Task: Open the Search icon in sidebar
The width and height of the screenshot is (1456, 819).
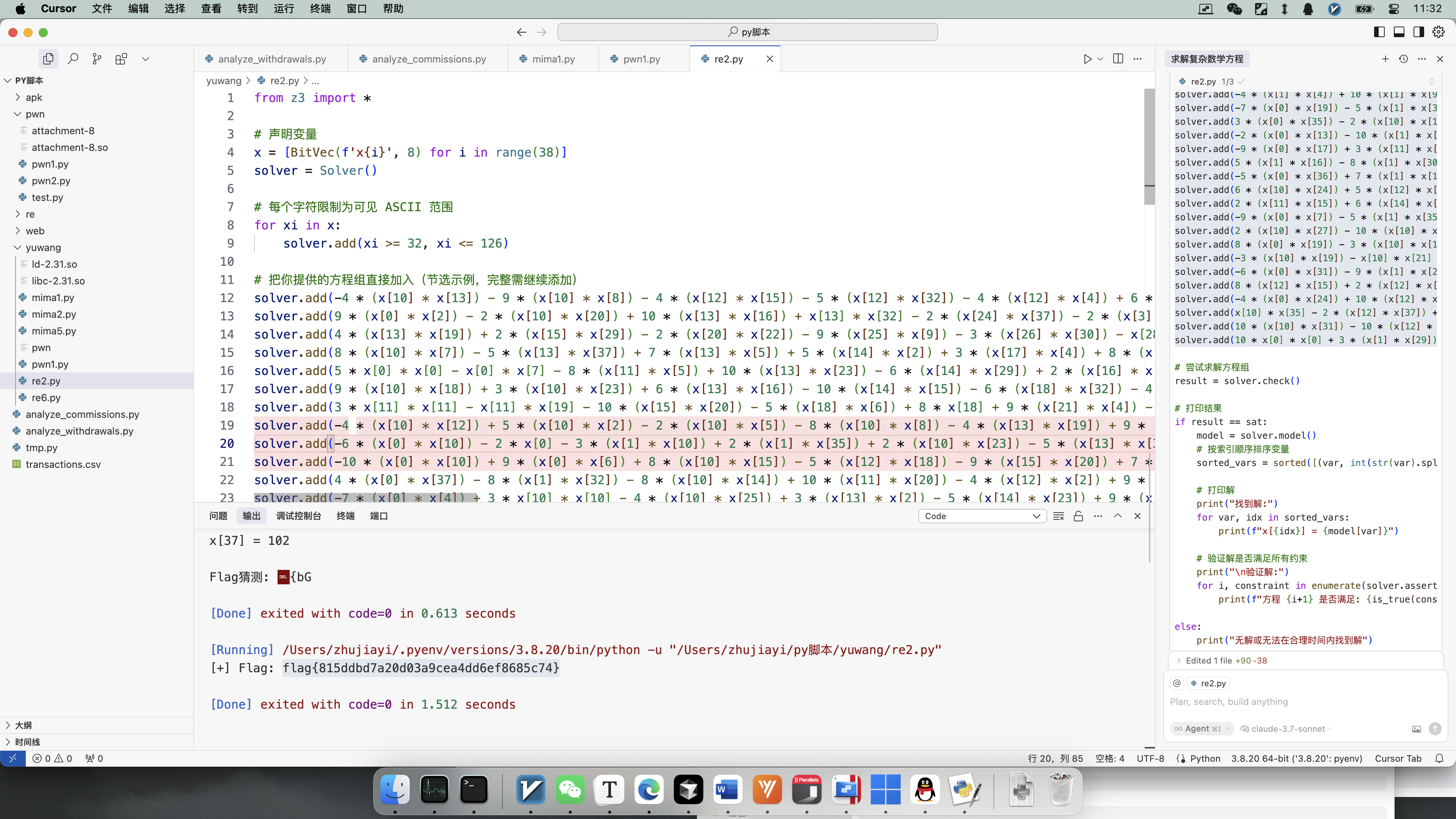Action: [x=73, y=59]
